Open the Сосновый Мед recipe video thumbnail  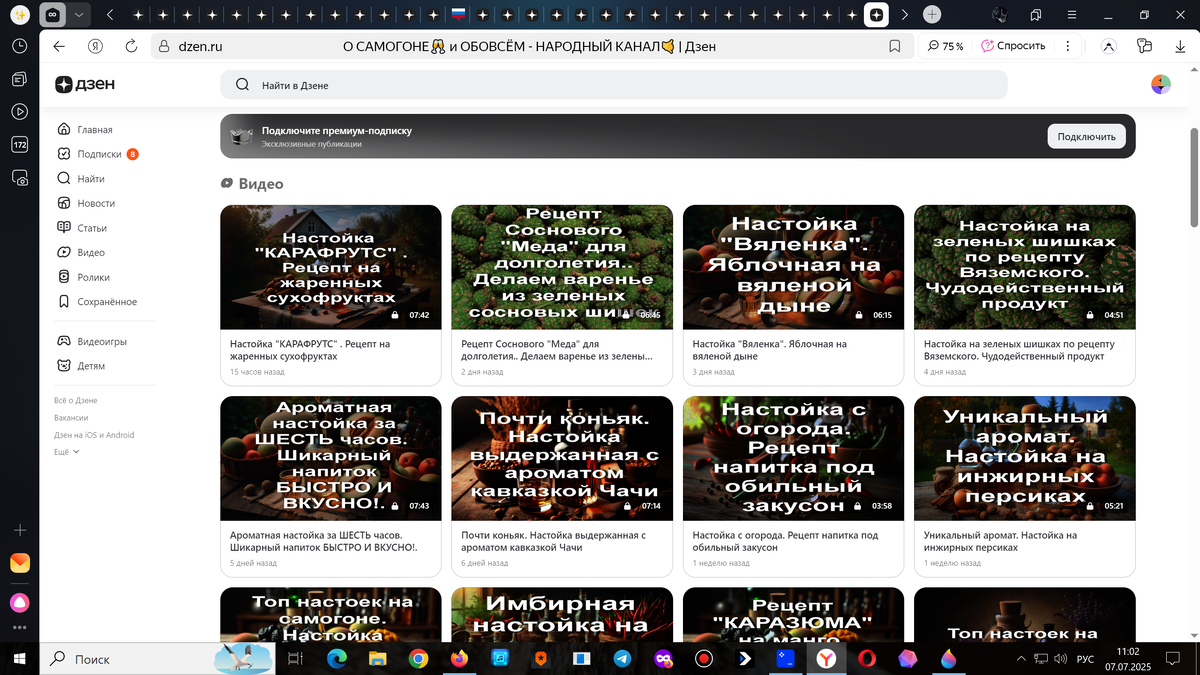(x=562, y=267)
